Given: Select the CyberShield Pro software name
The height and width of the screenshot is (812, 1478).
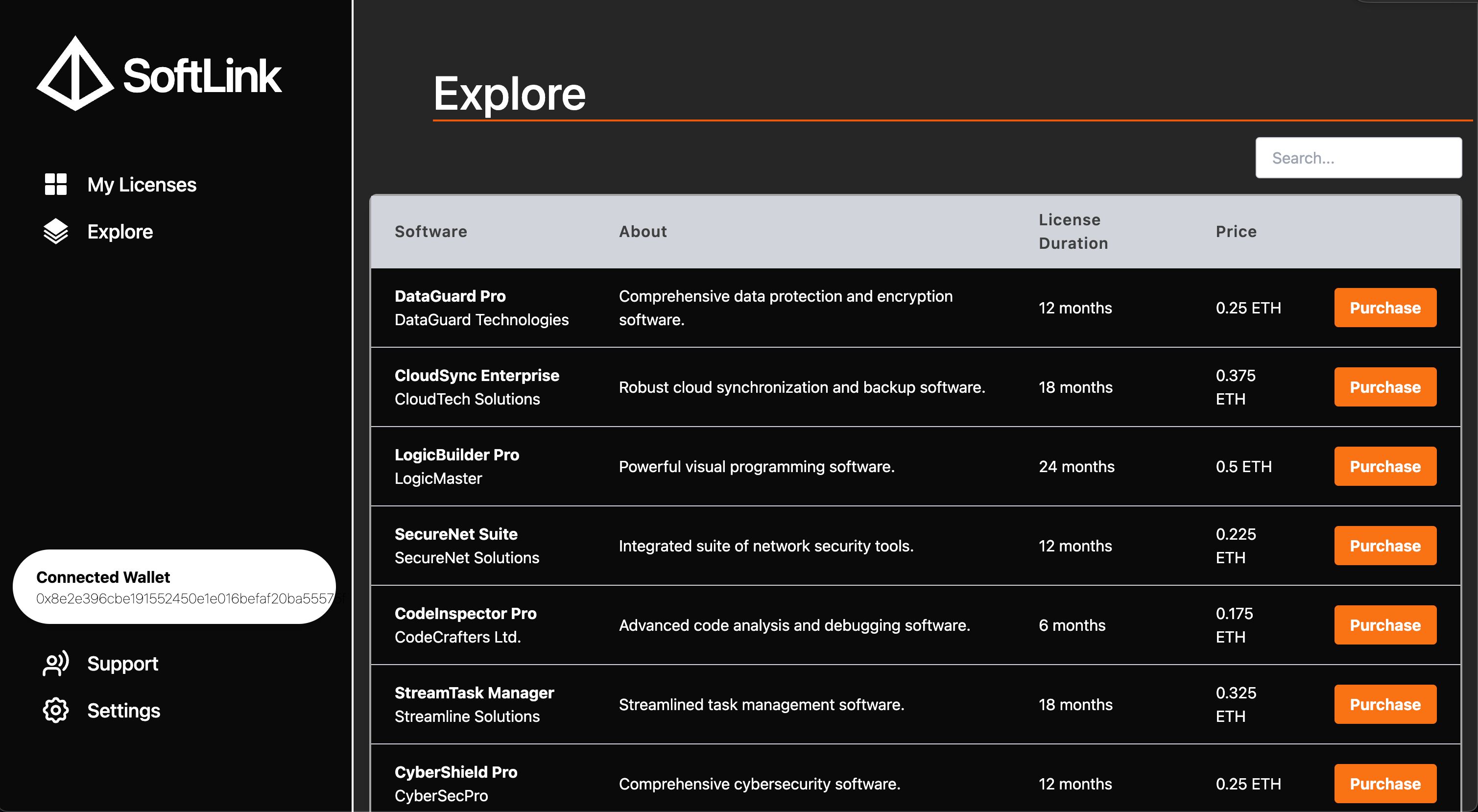Looking at the screenshot, I should point(455,772).
